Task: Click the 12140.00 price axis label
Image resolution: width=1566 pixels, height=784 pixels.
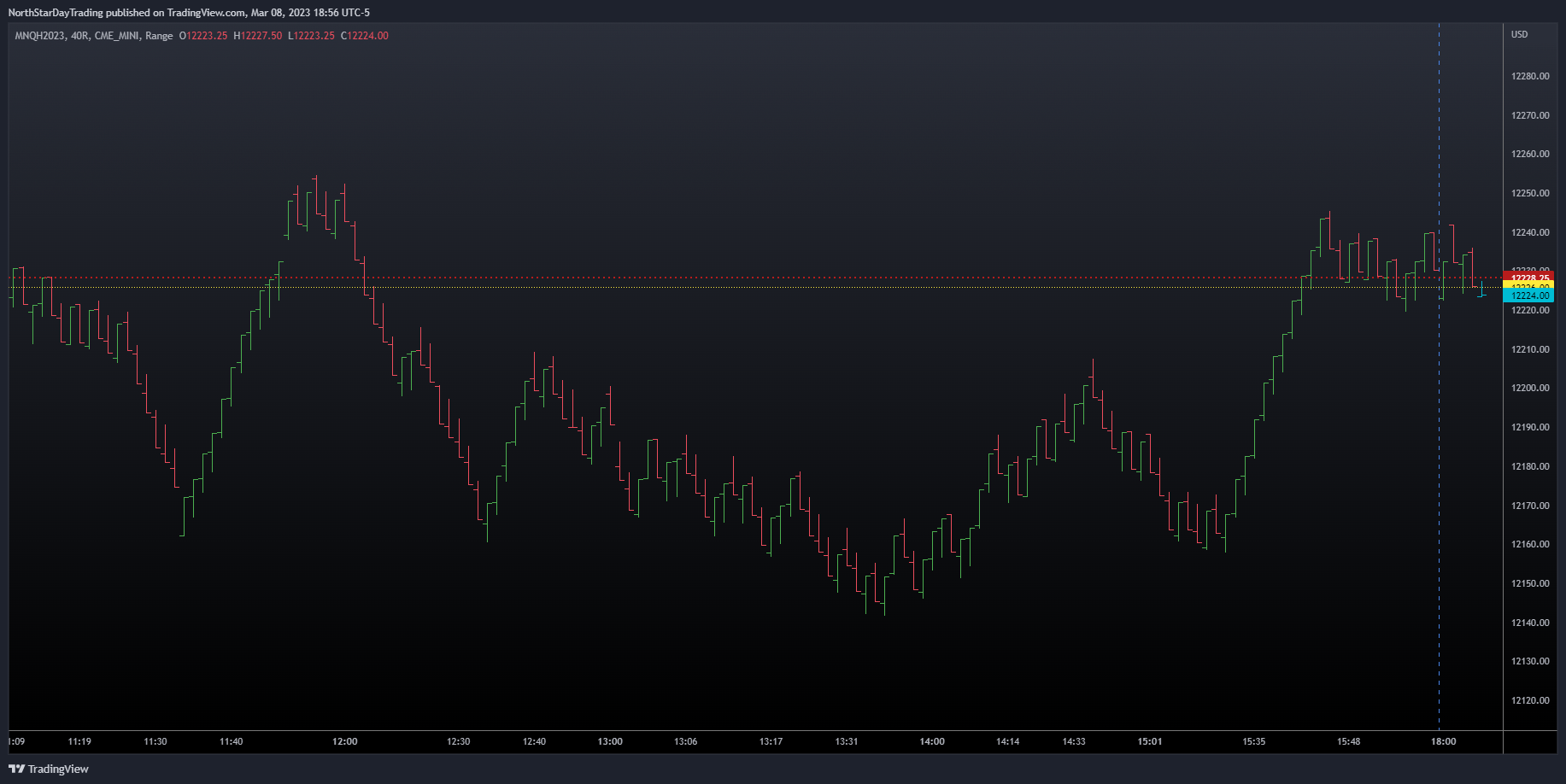Action: point(1530,623)
